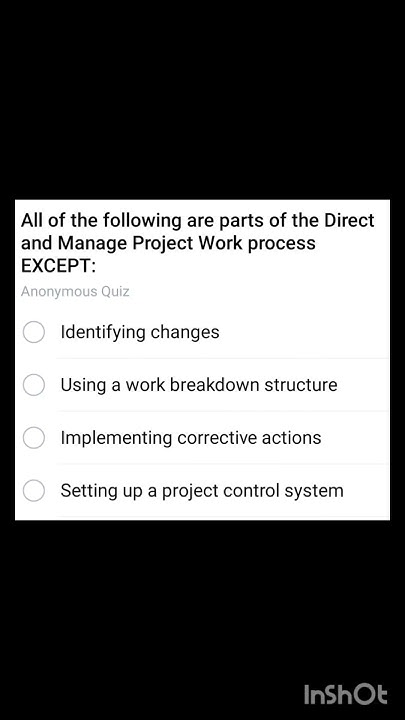This screenshot has height=720, width=405.
Task: Choose the Using a work breakdown structure radio circle
Action: 34,385
